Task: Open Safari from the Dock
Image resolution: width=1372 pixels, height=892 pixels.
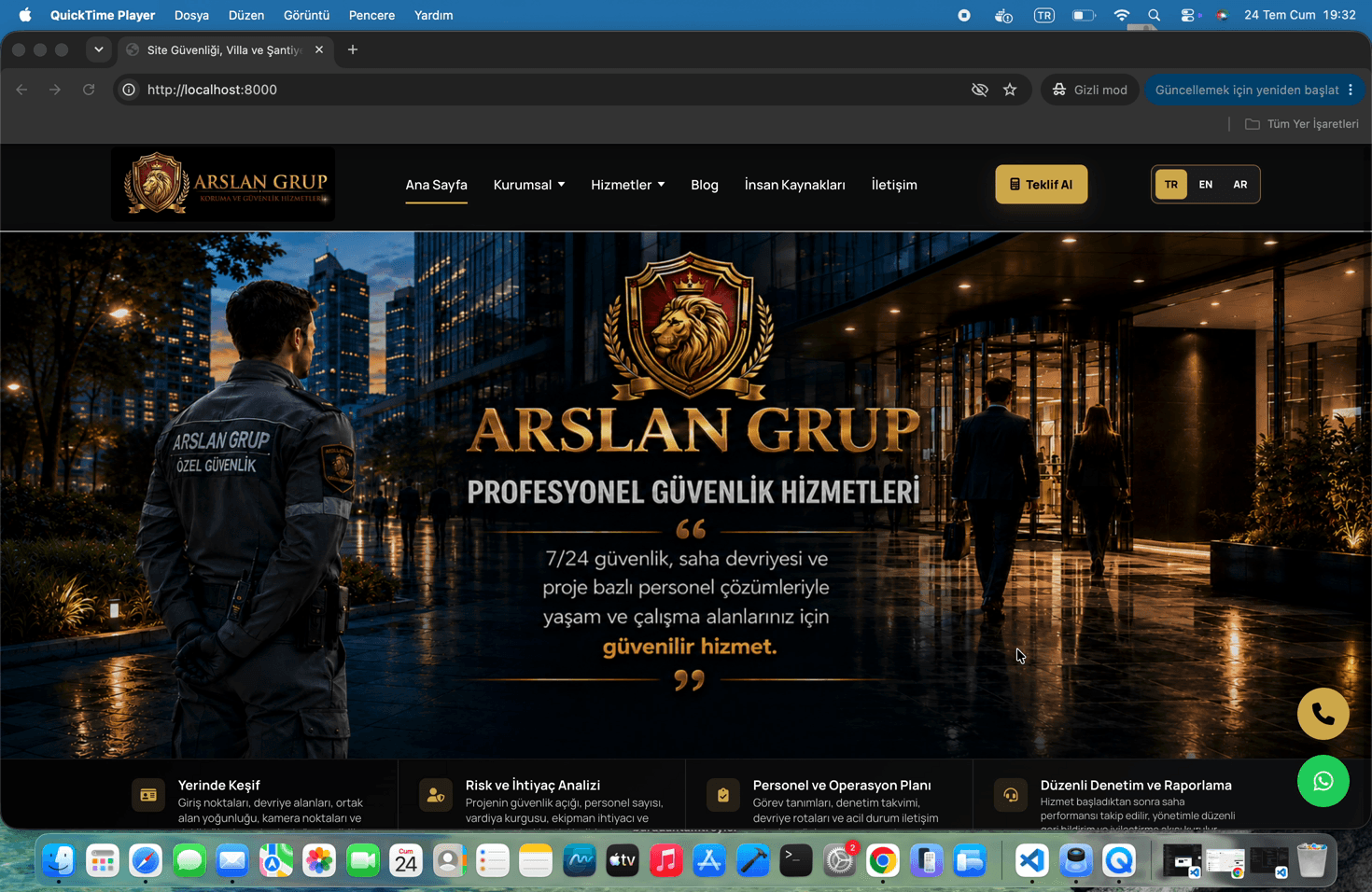Action: point(146,860)
